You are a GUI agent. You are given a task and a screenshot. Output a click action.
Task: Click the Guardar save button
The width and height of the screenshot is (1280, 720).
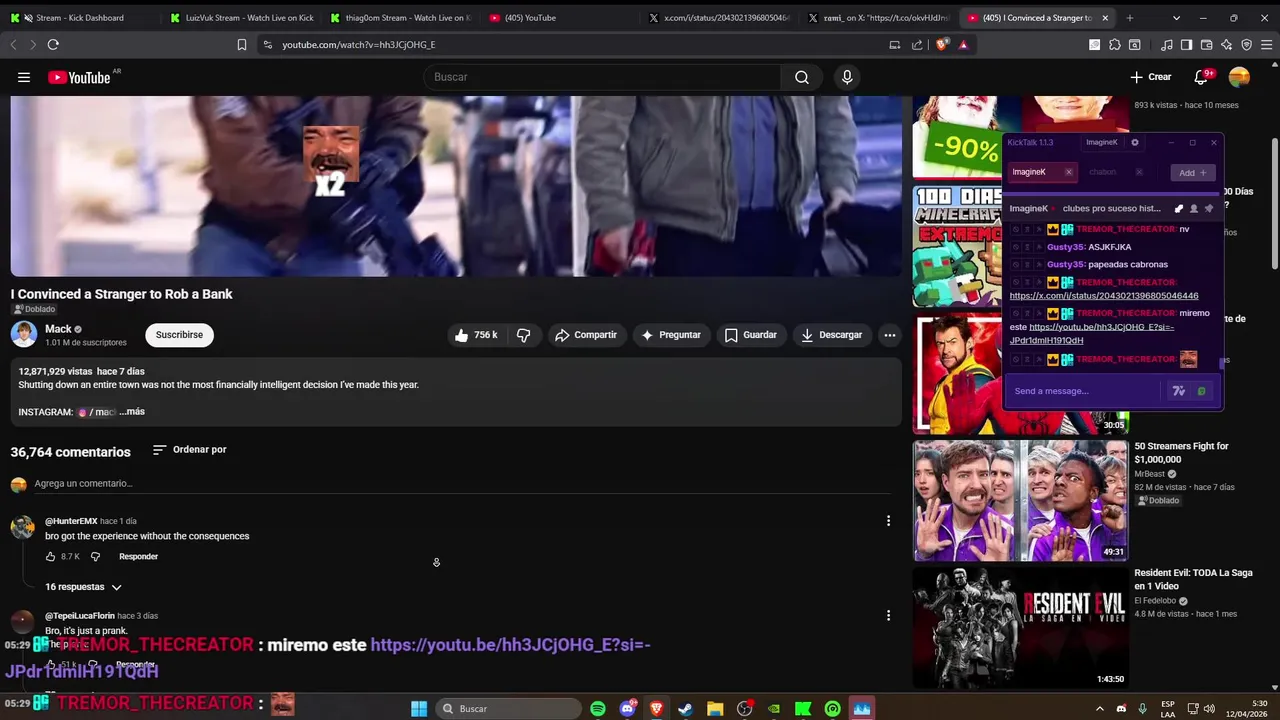coord(751,335)
